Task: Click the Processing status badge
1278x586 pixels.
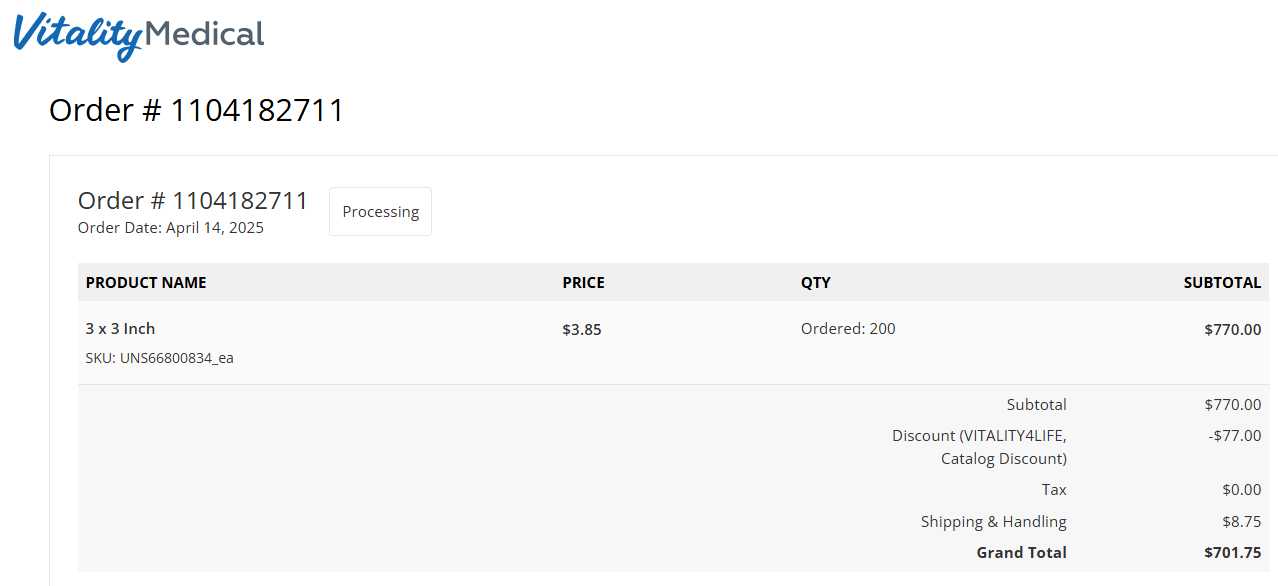Action: tap(380, 212)
